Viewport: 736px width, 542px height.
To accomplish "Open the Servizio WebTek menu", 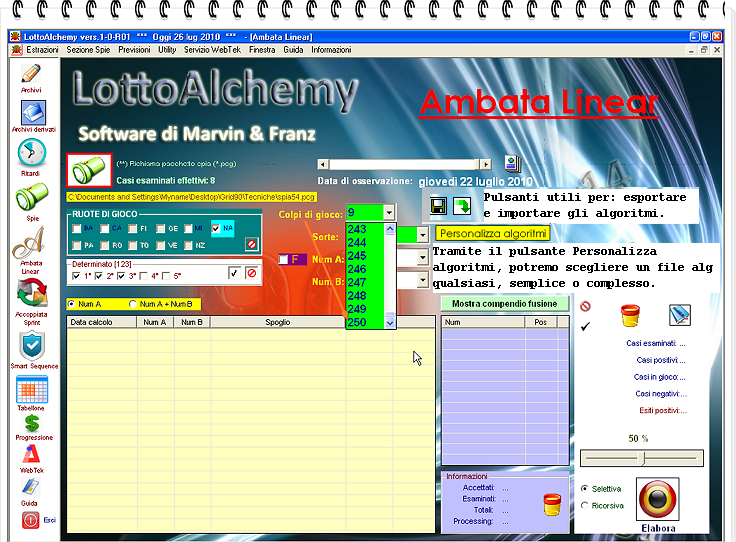I will point(212,50).
